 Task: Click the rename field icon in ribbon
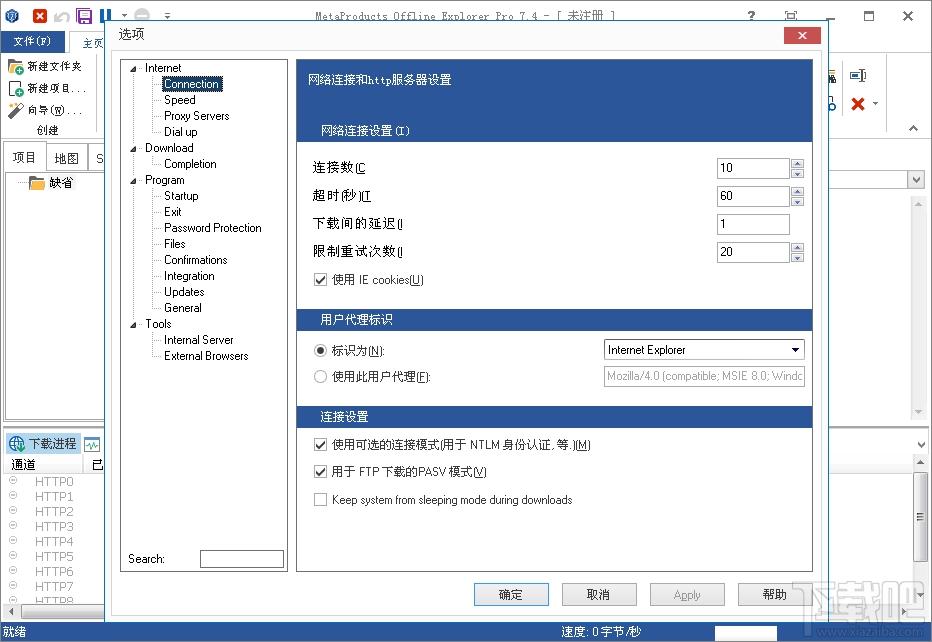[x=858, y=75]
